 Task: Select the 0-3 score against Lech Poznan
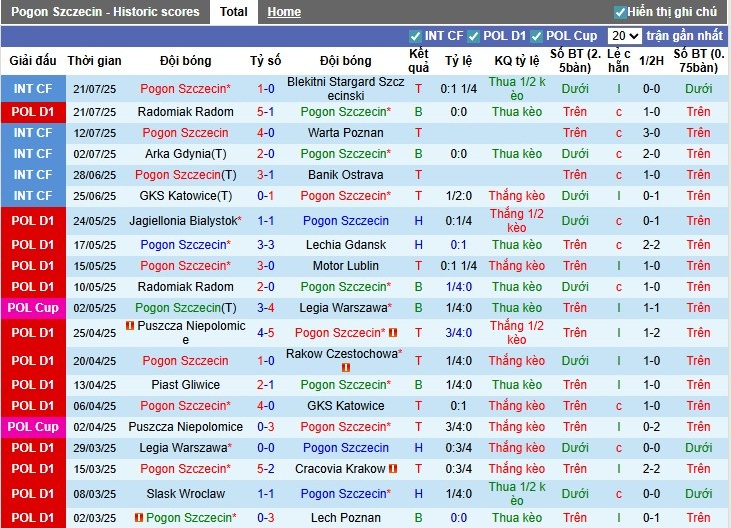point(266,517)
